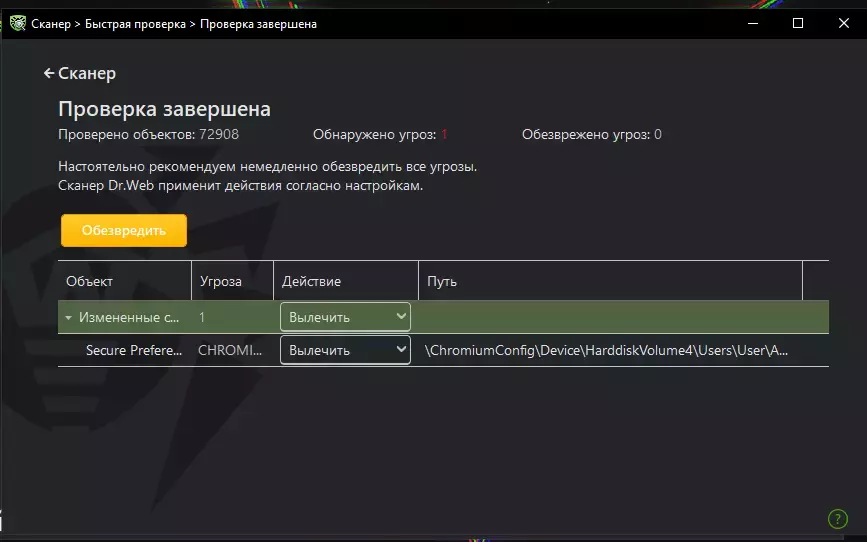The image size is (867, 542).
Task: Click the Dr.Web spider icon in title bar
Action: 18,24
